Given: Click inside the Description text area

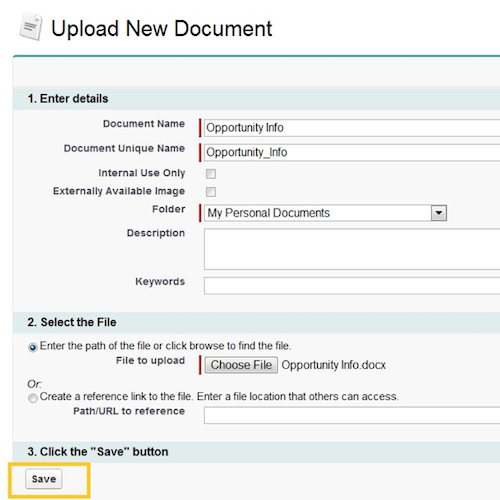Looking at the screenshot, I should pos(352,249).
